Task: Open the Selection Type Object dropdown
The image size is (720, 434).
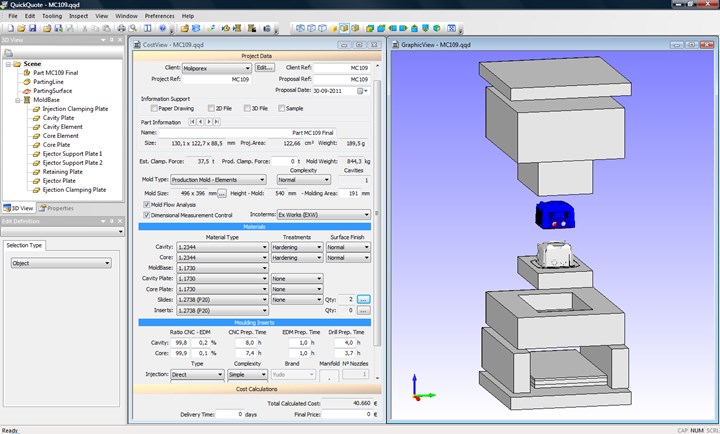Action: coord(61,263)
